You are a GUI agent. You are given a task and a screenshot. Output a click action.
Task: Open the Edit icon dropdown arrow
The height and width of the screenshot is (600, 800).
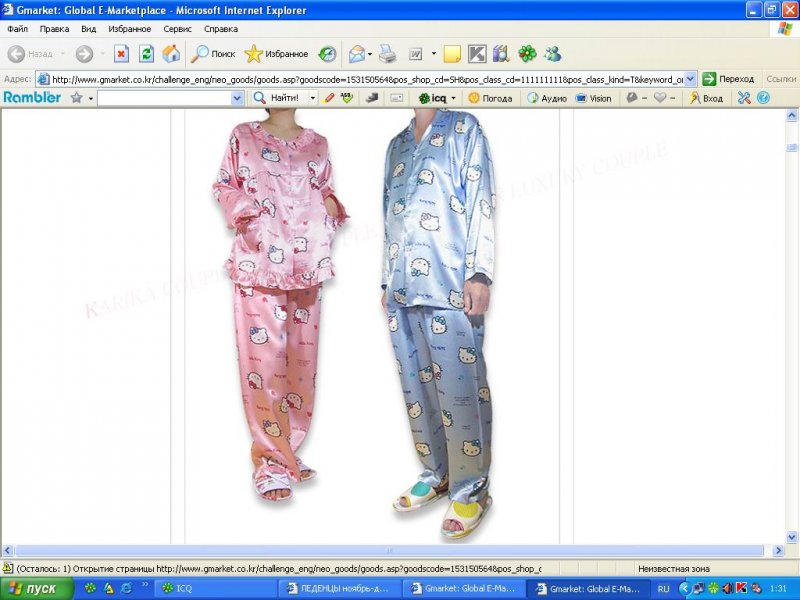(434, 54)
